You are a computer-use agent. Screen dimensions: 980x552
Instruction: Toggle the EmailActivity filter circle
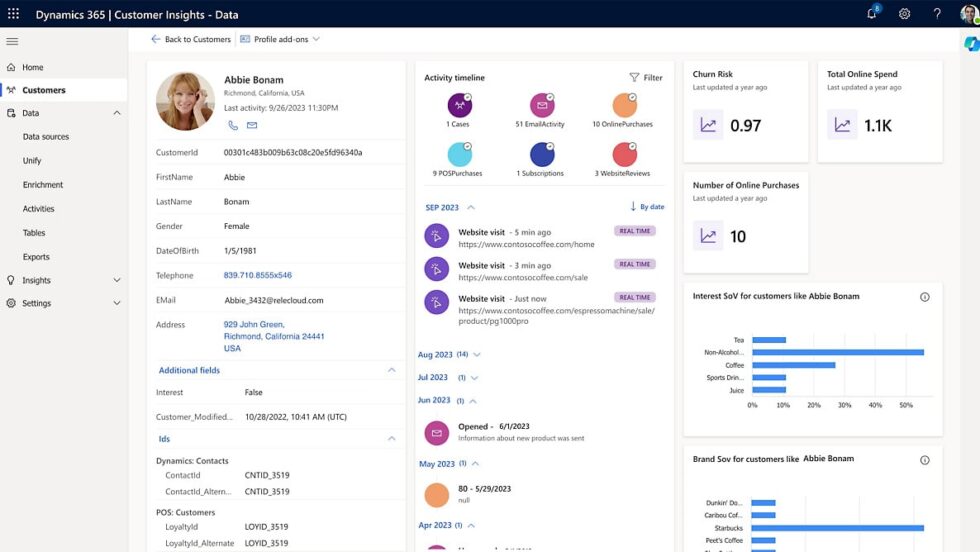pyautogui.click(x=541, y=105)
